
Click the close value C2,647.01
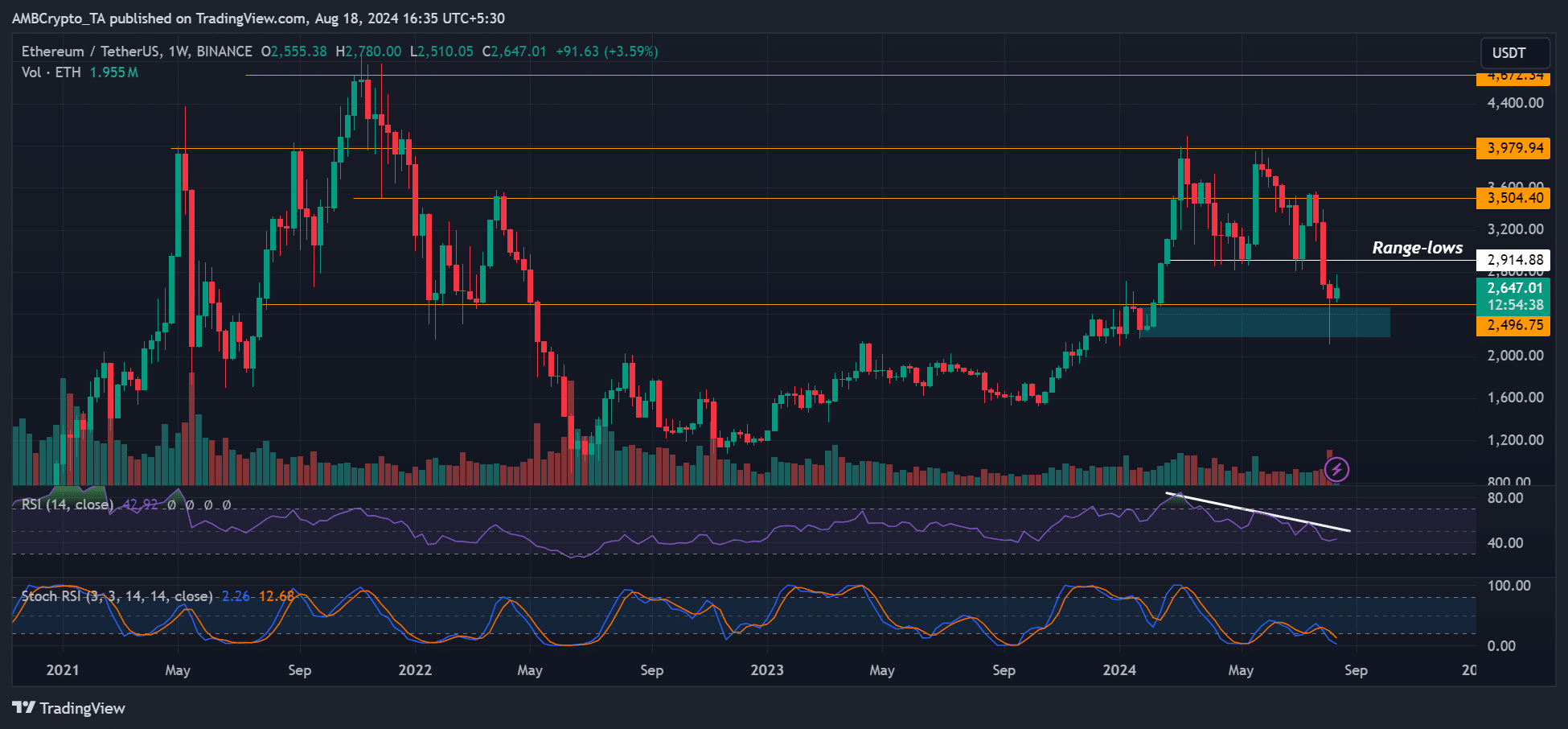pyautogui.click(x=514, y=51)
